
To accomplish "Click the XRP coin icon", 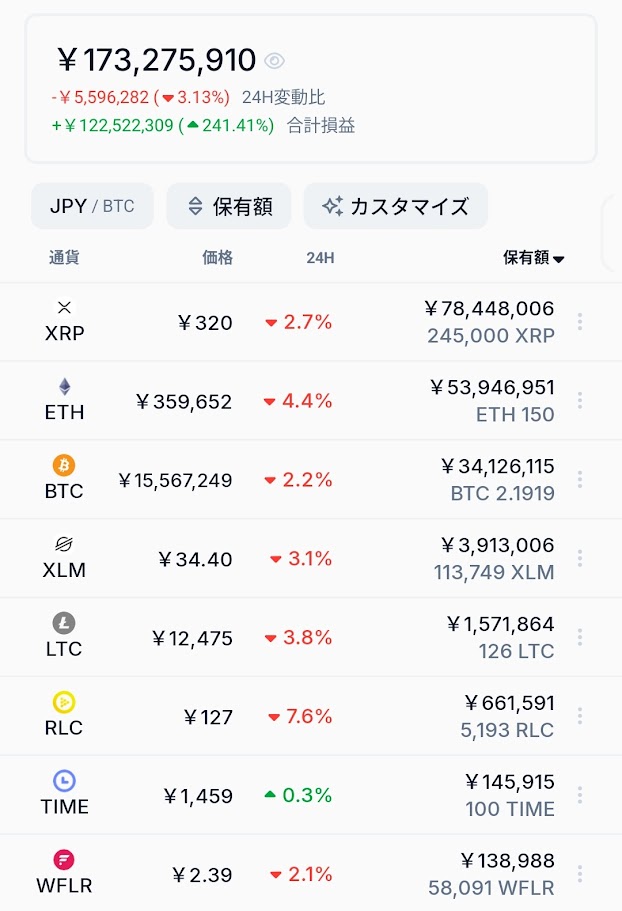I will click(64, 307).
